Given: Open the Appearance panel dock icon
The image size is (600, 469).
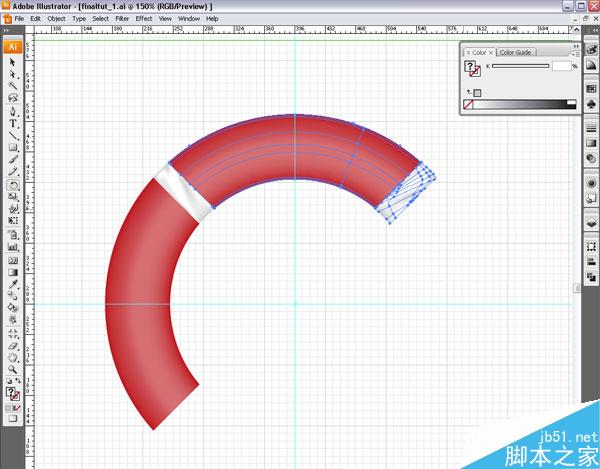Looking at the screenshot, I should pyautogui.click(x=591, y=183).
